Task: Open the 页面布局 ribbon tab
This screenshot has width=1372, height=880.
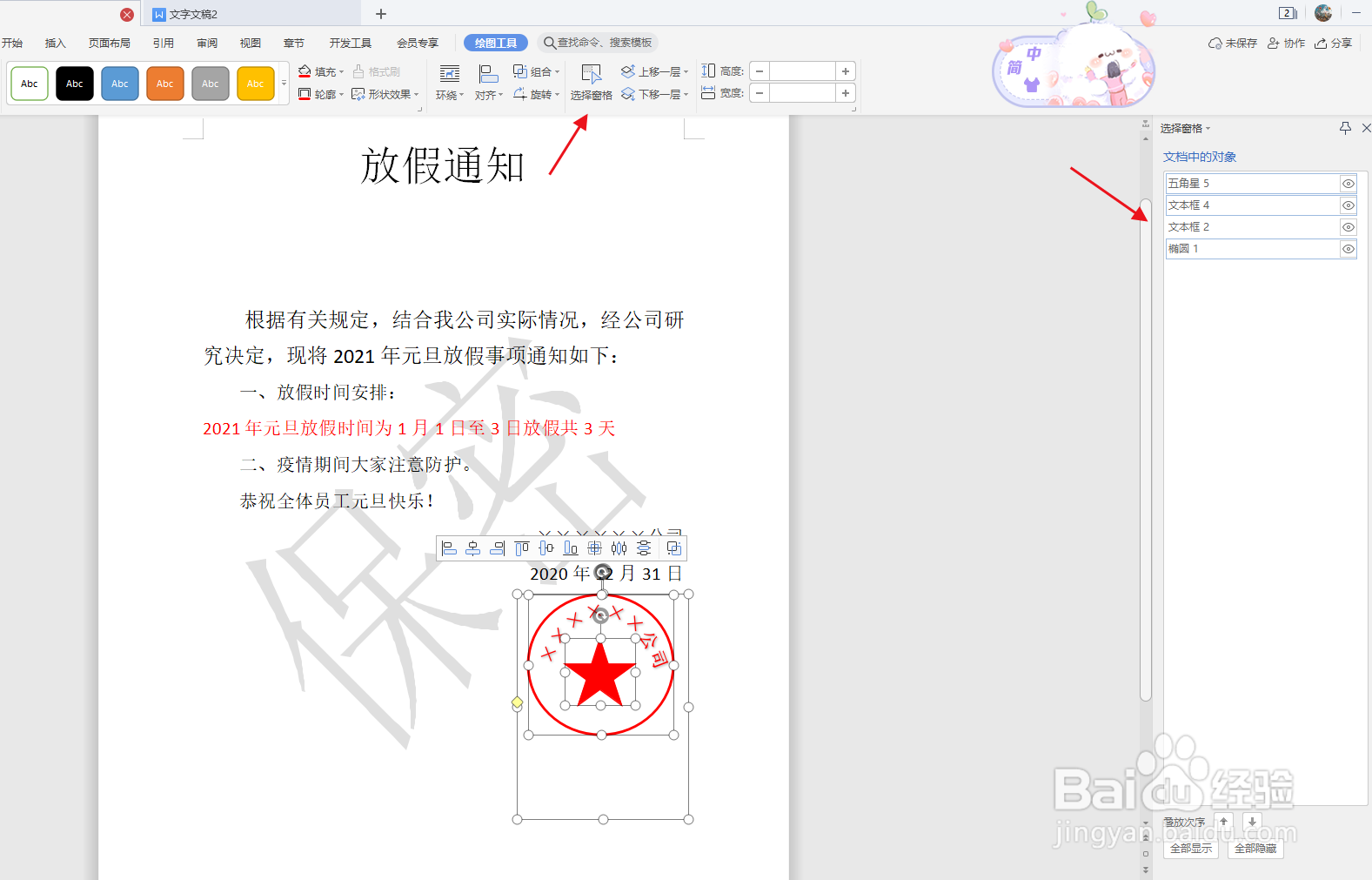Action: coord(110,43)
